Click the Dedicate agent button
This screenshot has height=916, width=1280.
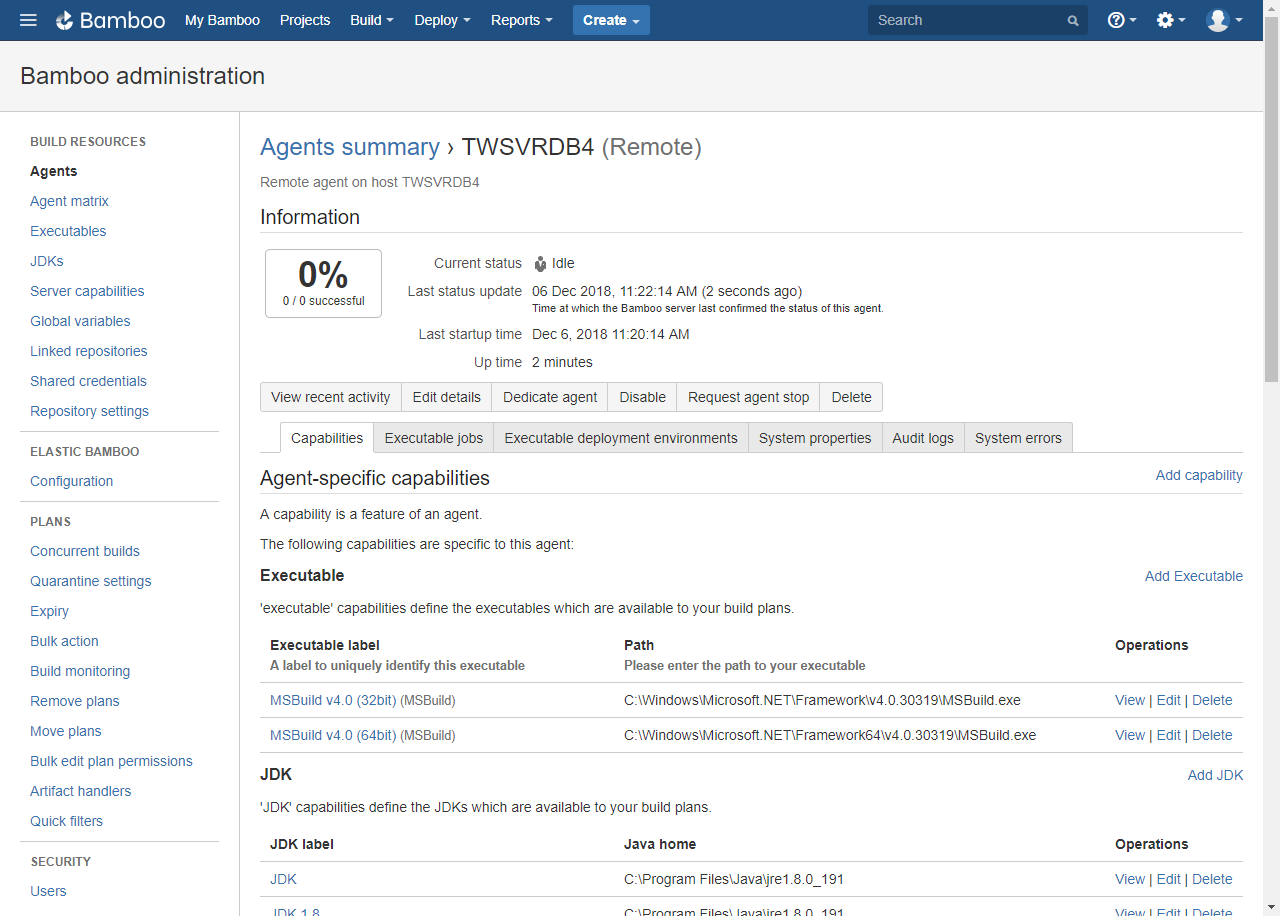pyautogui.click(x=550, y=397)
